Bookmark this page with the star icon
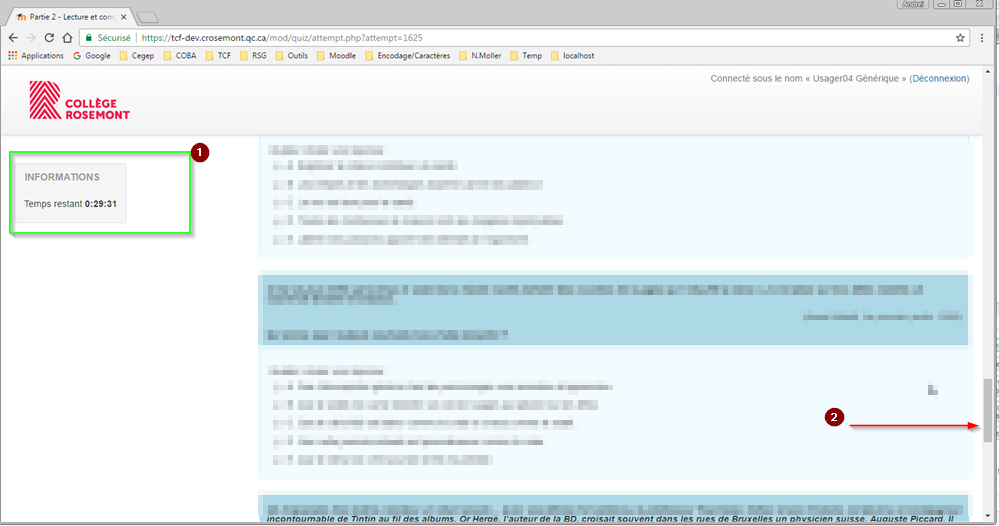Screen dimensions: 999x526 coord(961,38)
